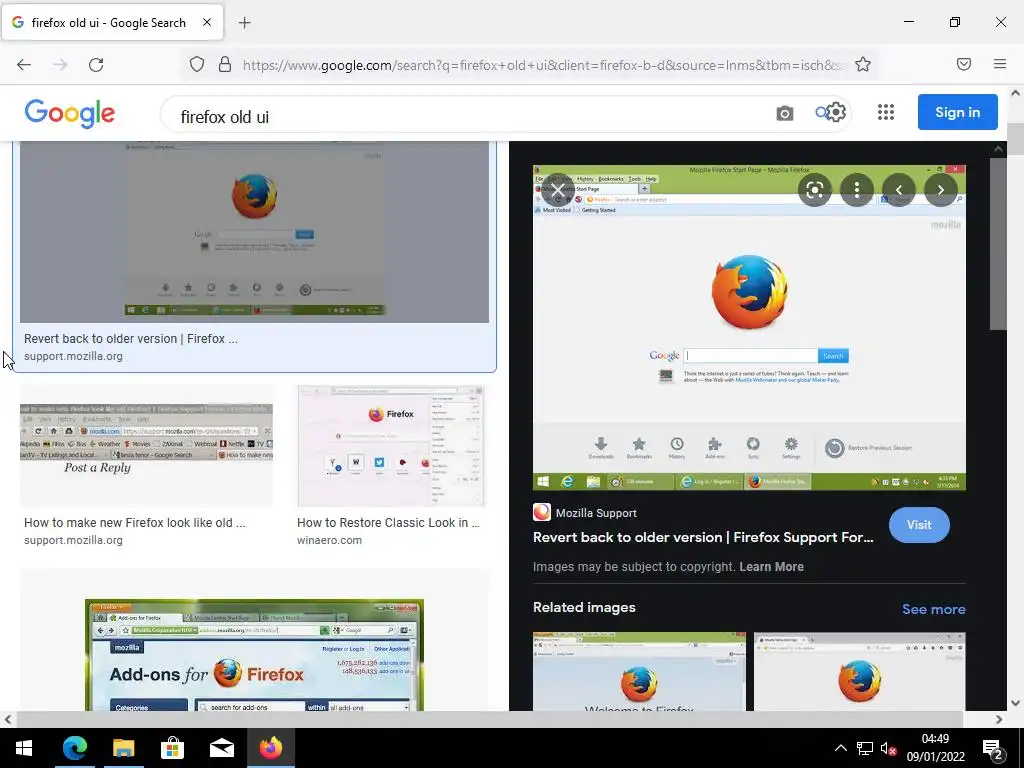The width and height of the screenshot is (1024, 768).
Task: Go back using the browser back arrow
Action: pyautogui.click(x=24, y=65)
